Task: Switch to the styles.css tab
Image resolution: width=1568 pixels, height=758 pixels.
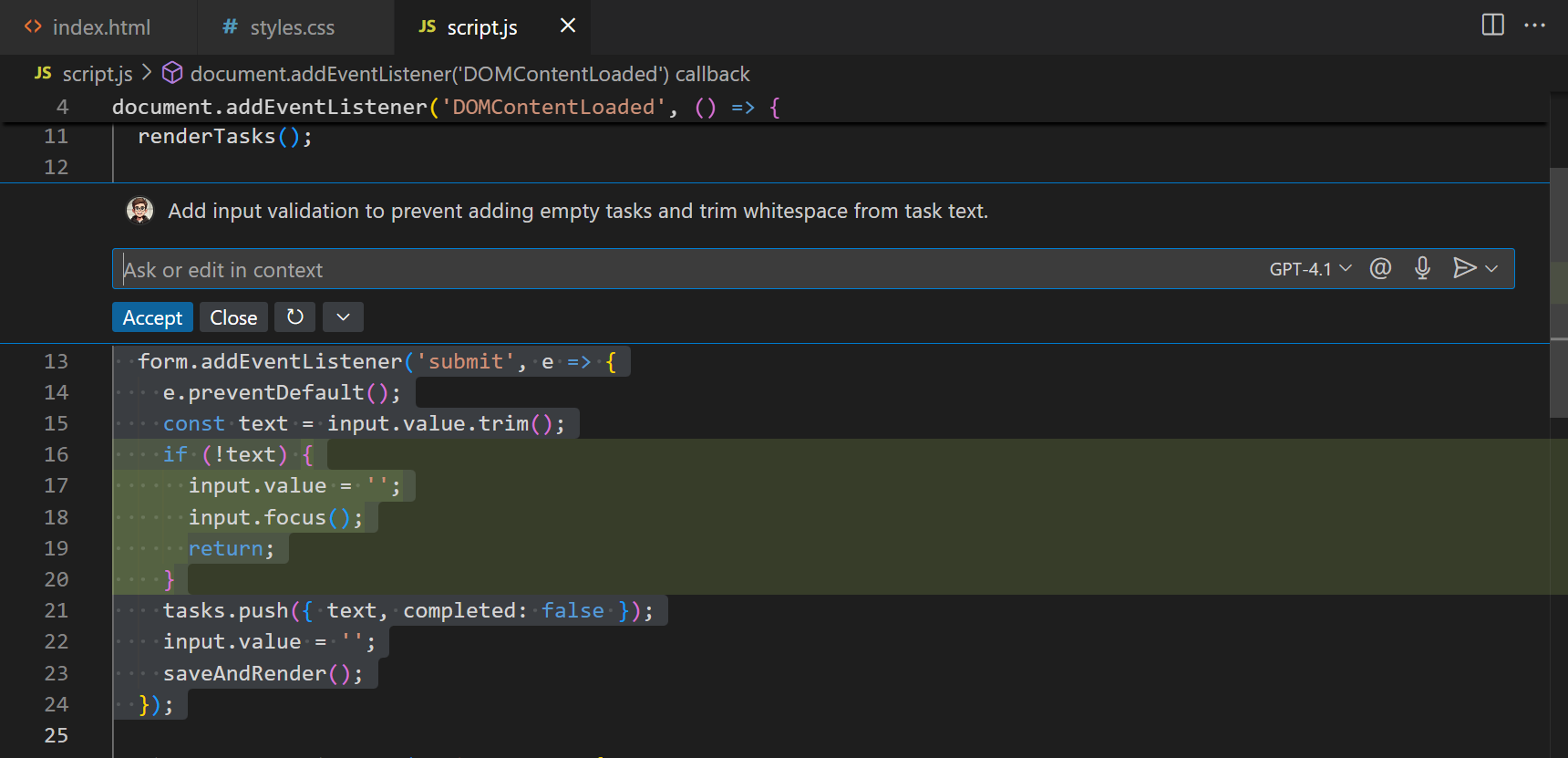Action: coord(292,27)
